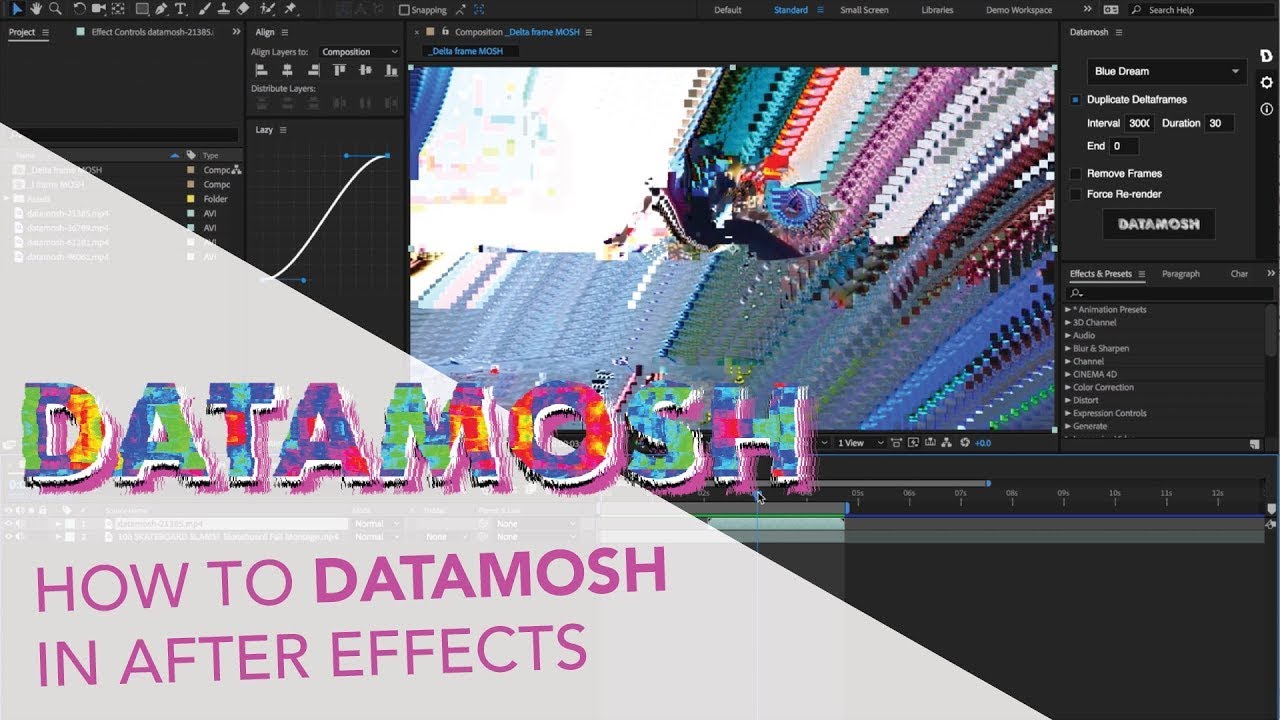Click the DATAMOSH render button

click(1158, 224)
